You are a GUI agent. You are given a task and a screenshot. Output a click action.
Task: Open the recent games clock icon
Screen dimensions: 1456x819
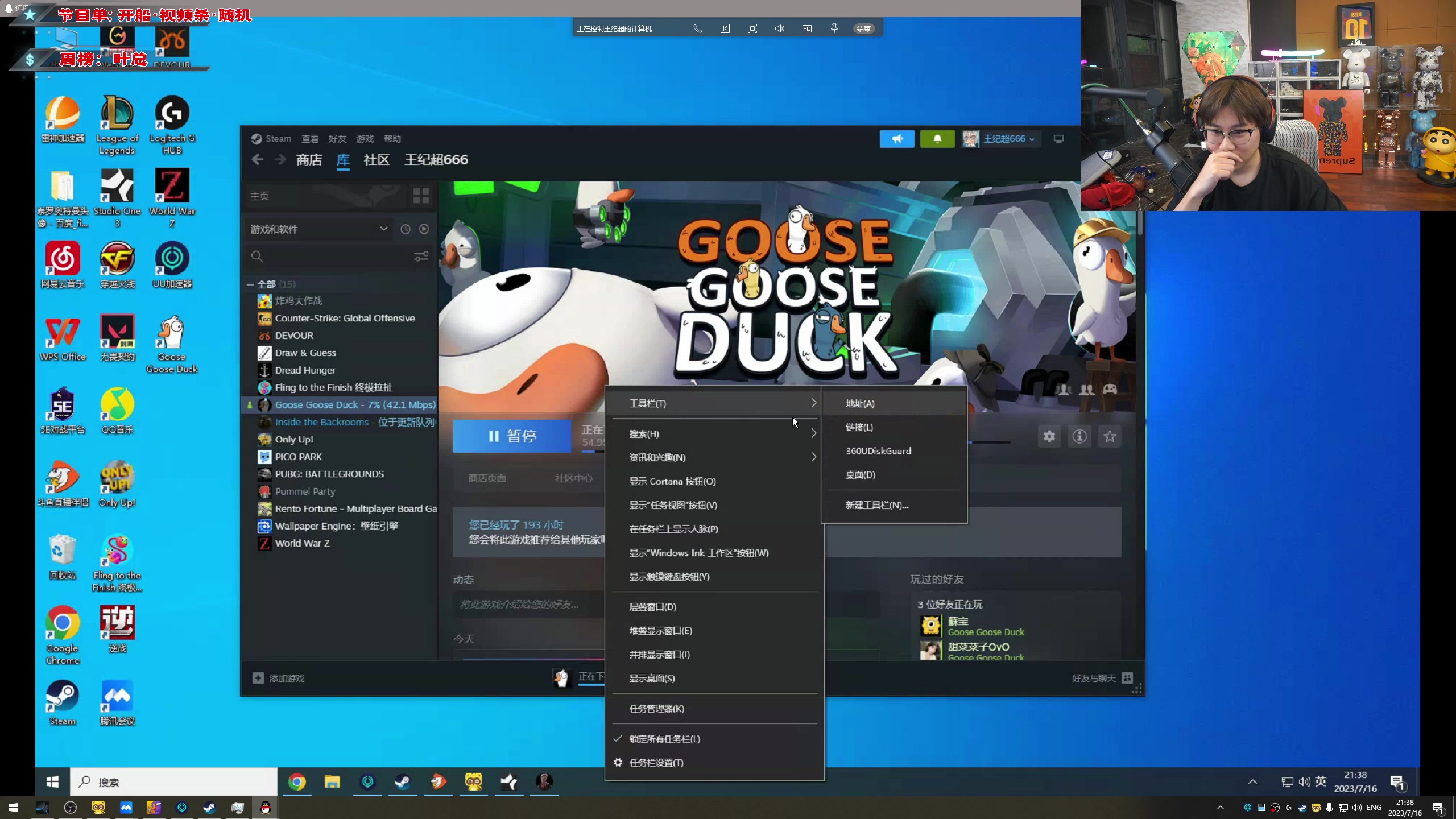[x=405, y=229]
